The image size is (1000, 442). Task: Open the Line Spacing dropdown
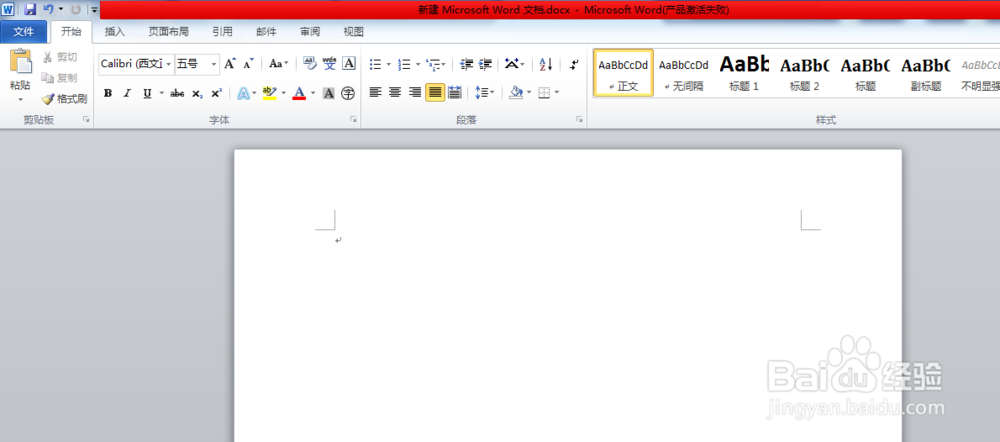(x=483, y=93)
